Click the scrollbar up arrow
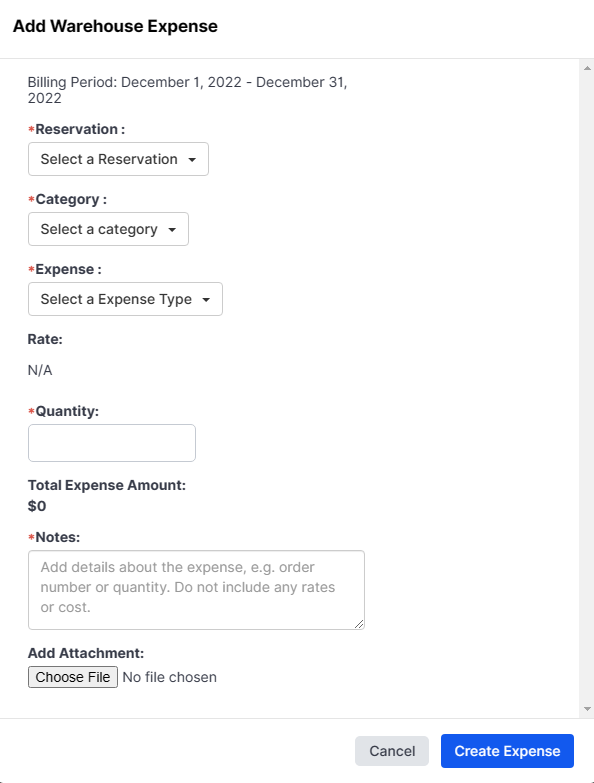This screenshot has width=594, height=783. point(587,68)
